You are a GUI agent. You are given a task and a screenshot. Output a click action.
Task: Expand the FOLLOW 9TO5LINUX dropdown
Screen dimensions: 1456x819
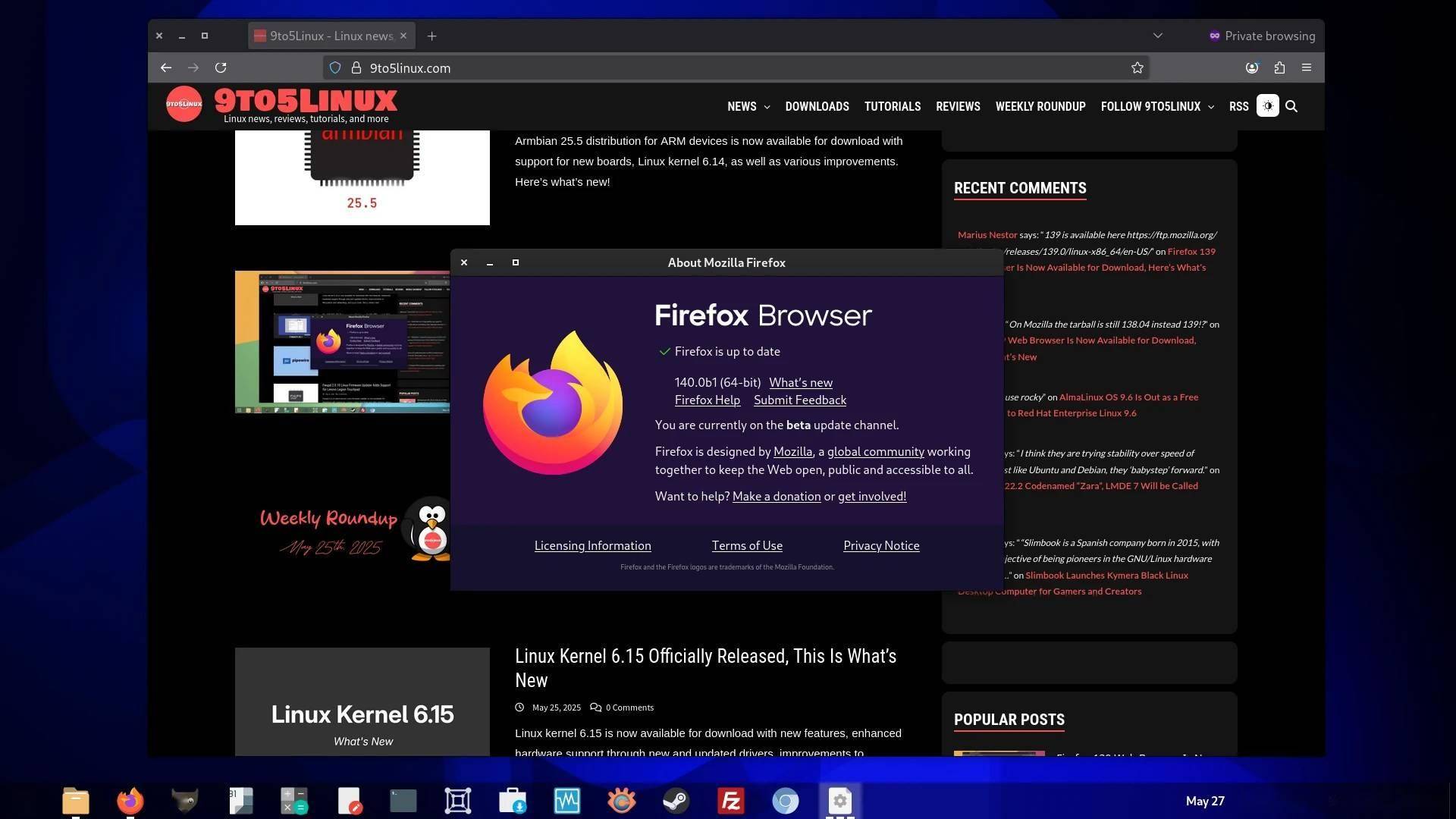[1156, 107]
